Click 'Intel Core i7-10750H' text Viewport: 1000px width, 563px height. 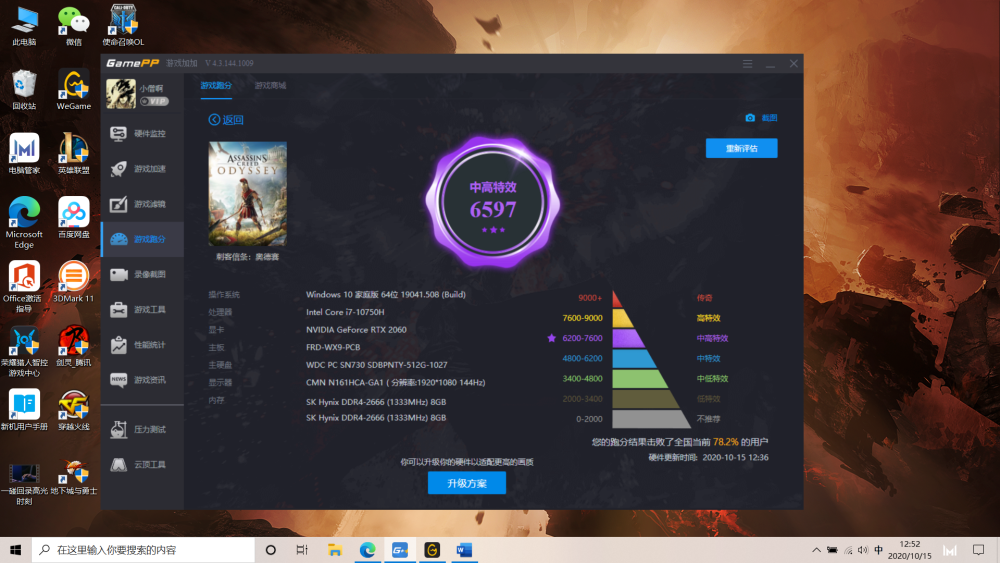point(345,312)
